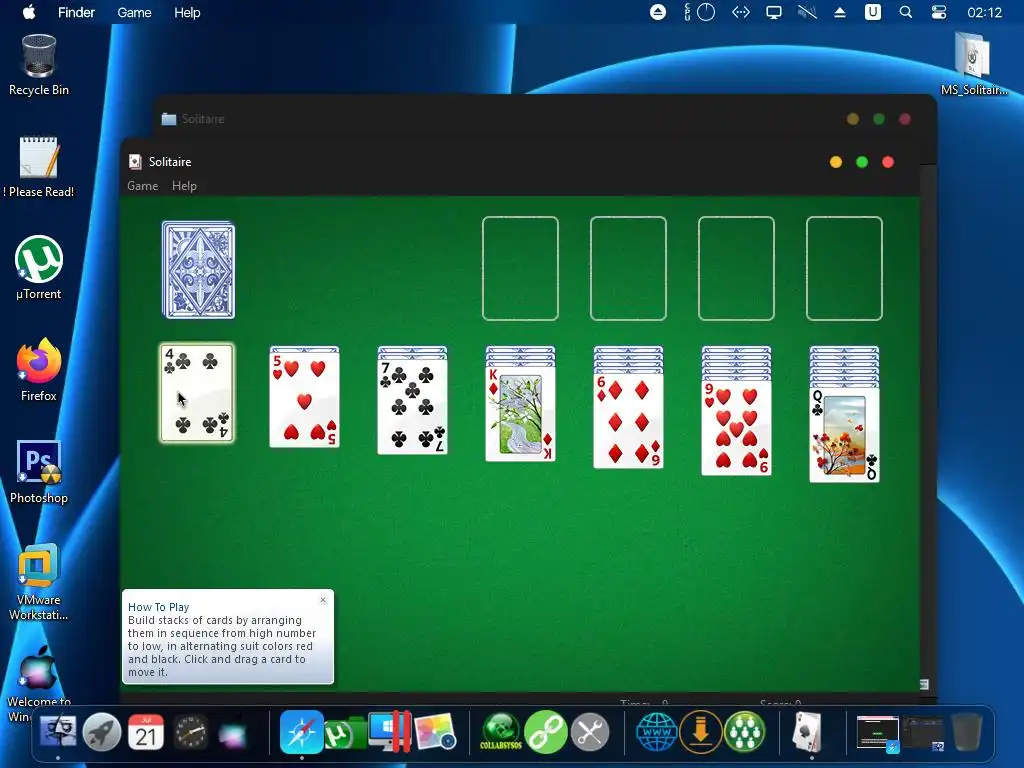The height and width of the screenshot is (768, 1024).
Task: Click the first empty foundation slot
Action: tap(520, 268)
